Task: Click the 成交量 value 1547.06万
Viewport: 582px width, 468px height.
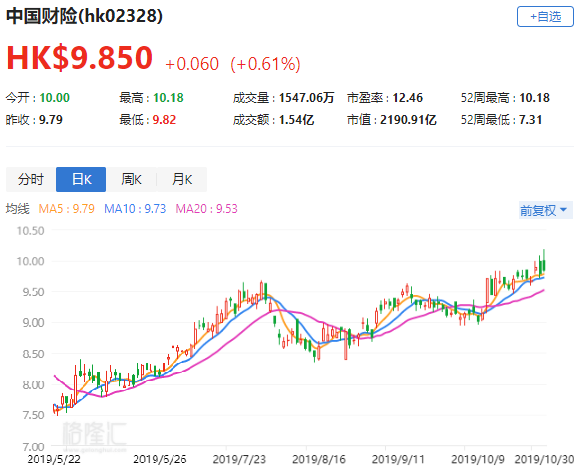Action: pos(307,98)
